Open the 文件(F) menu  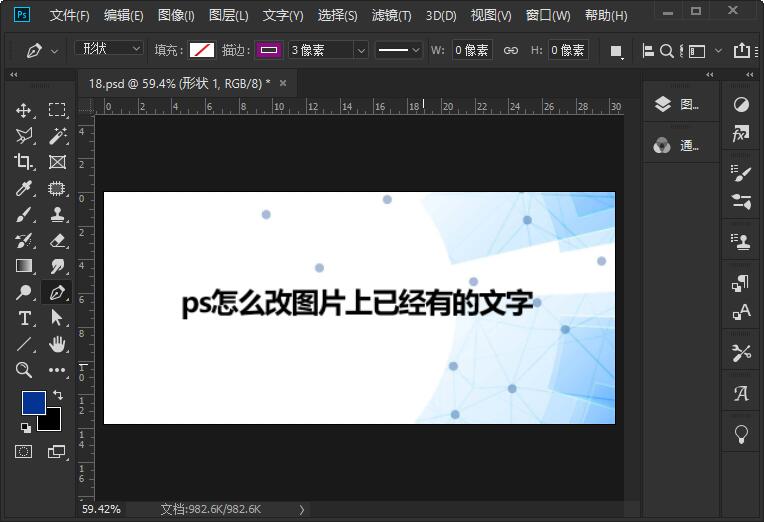point(70,16)
